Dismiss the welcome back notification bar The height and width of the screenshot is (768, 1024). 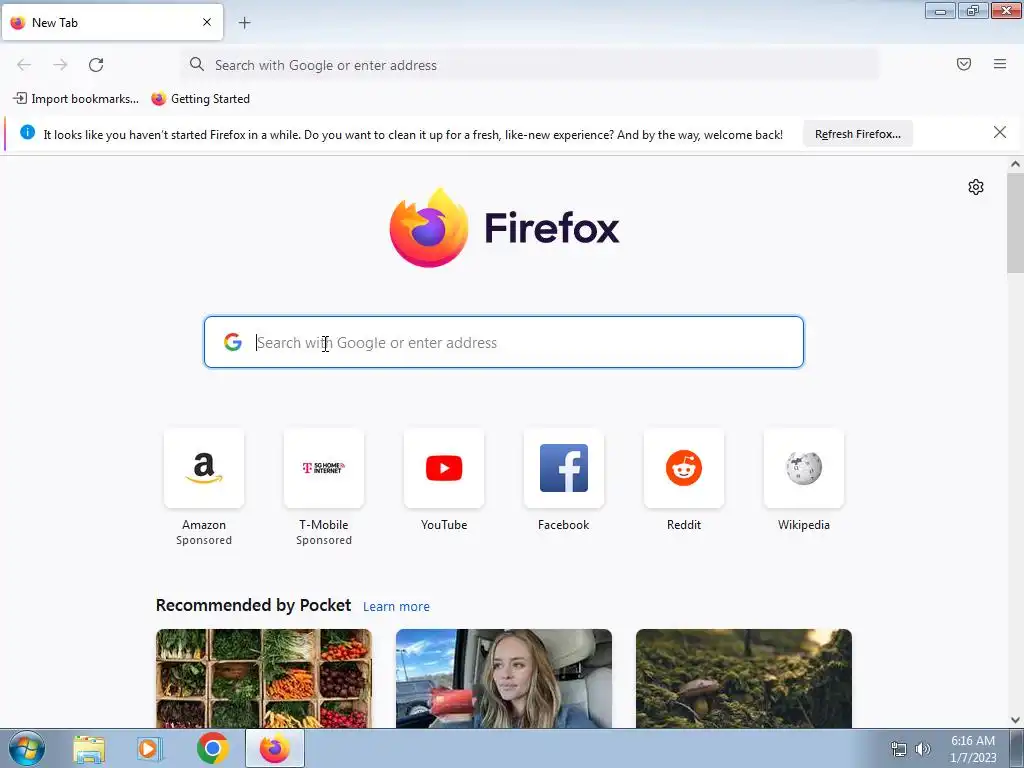(x=1000, y=133)
